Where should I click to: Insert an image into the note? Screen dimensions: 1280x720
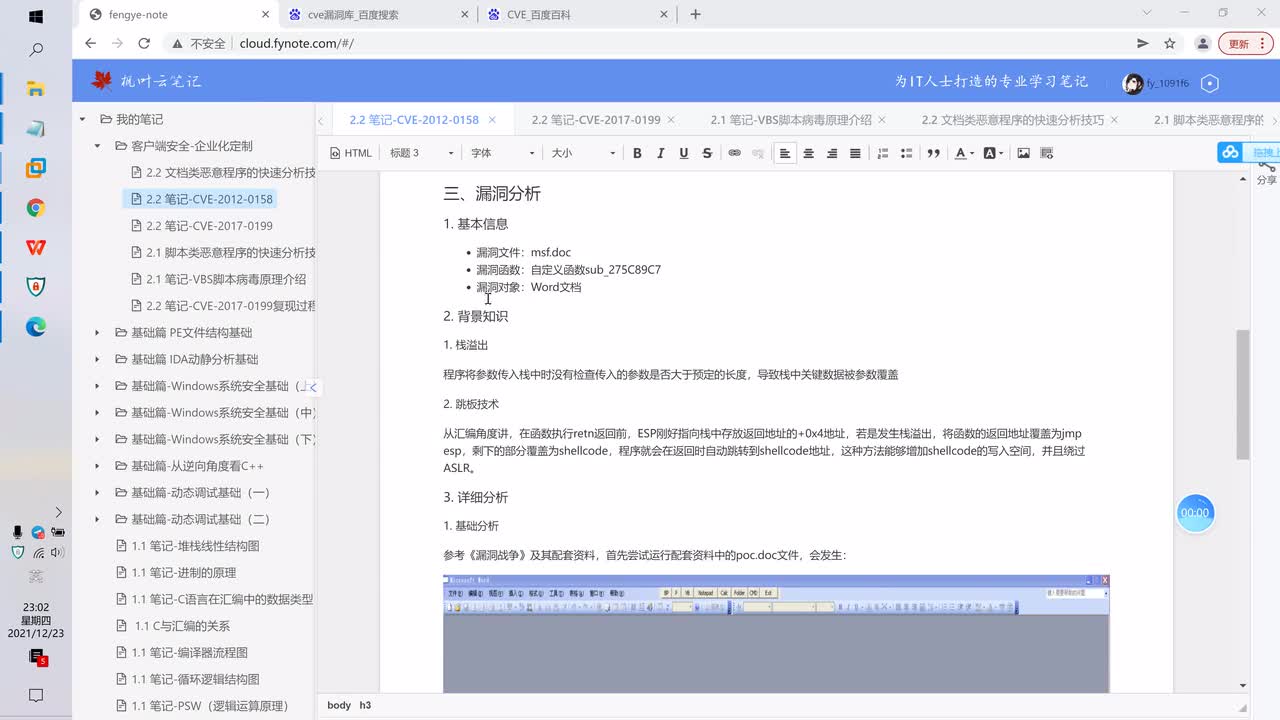pyautogui.click(x=1023, y=153)
